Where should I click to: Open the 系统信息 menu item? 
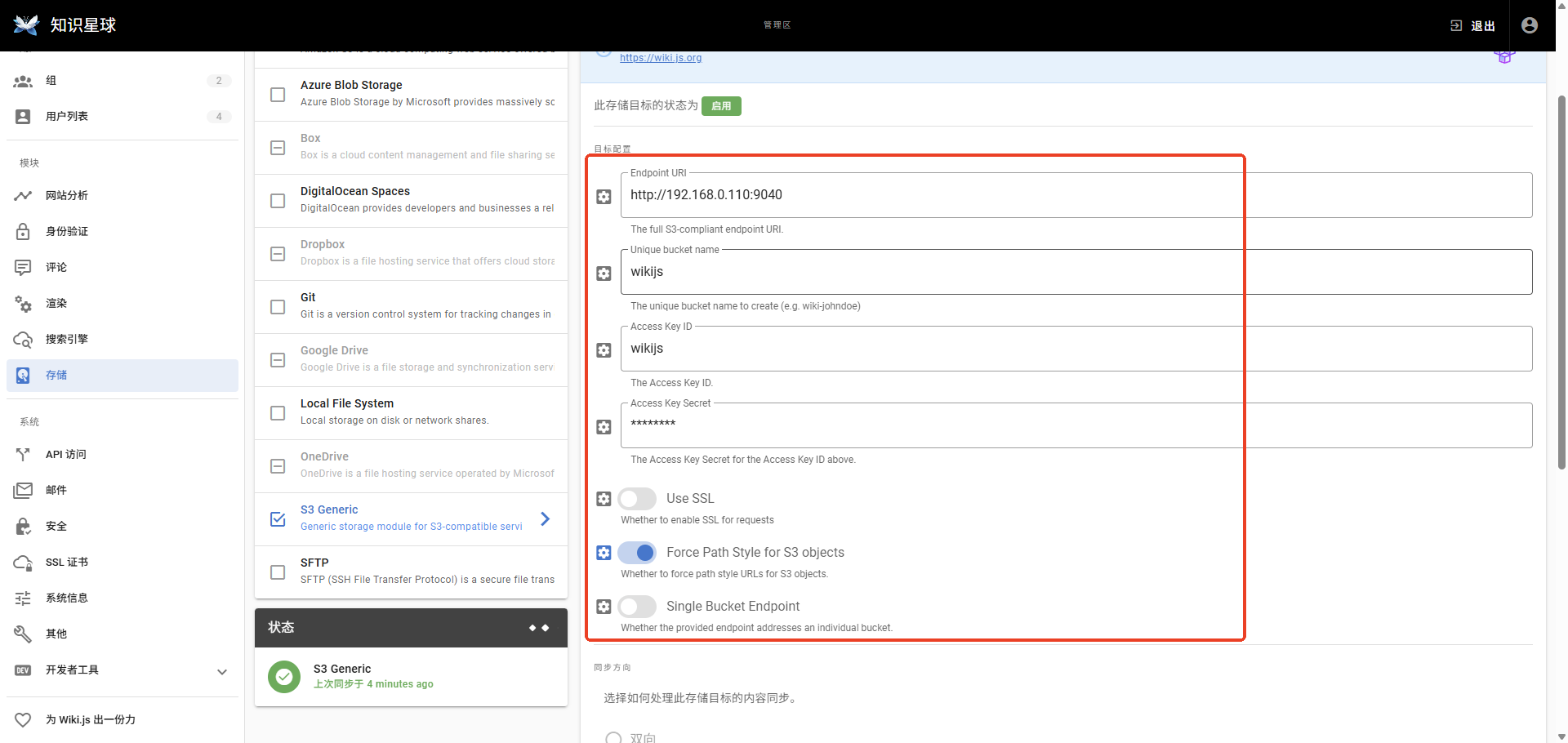[122, 598]
